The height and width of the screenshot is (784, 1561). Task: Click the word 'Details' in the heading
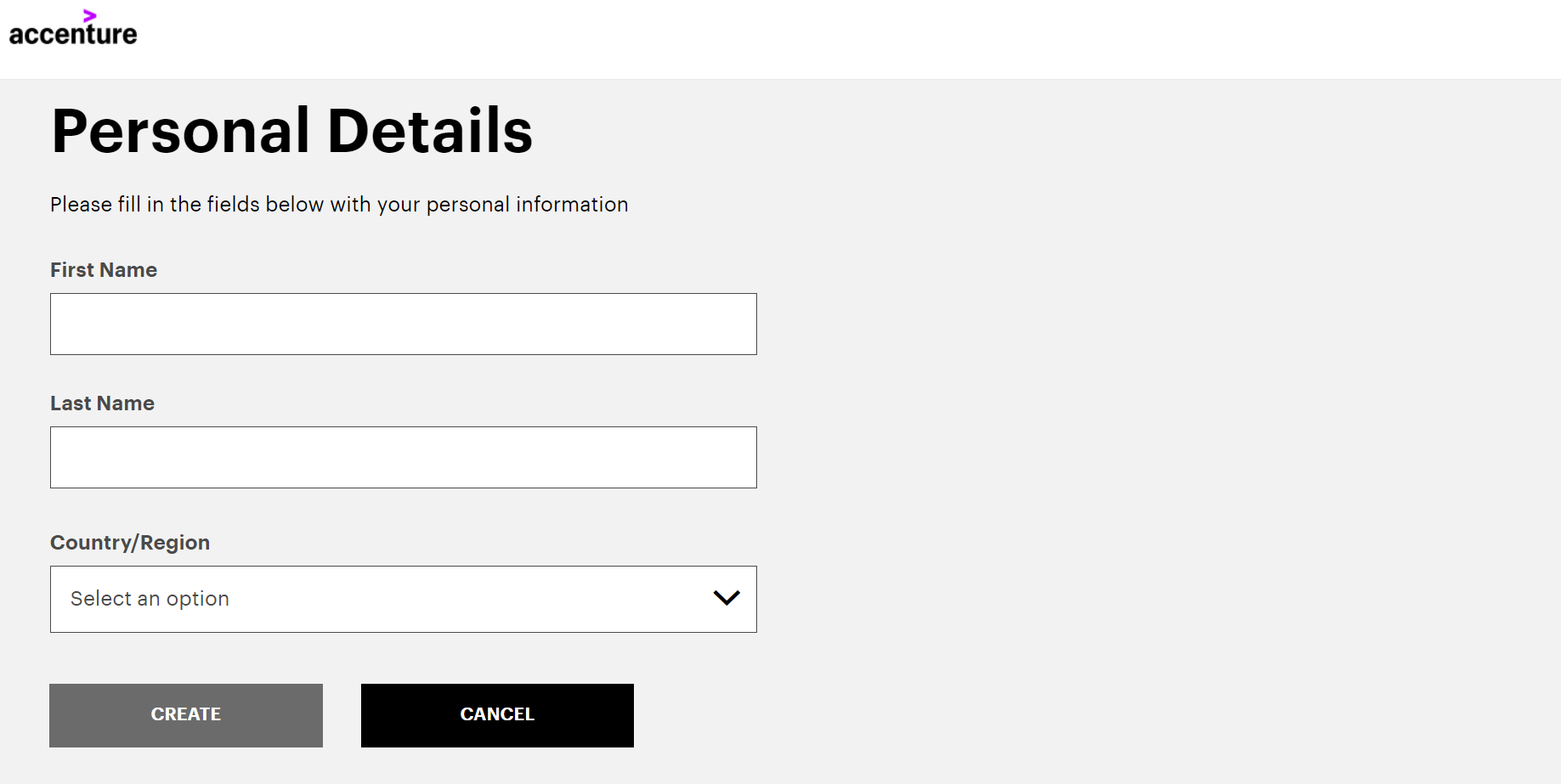(x=430, y=132)
